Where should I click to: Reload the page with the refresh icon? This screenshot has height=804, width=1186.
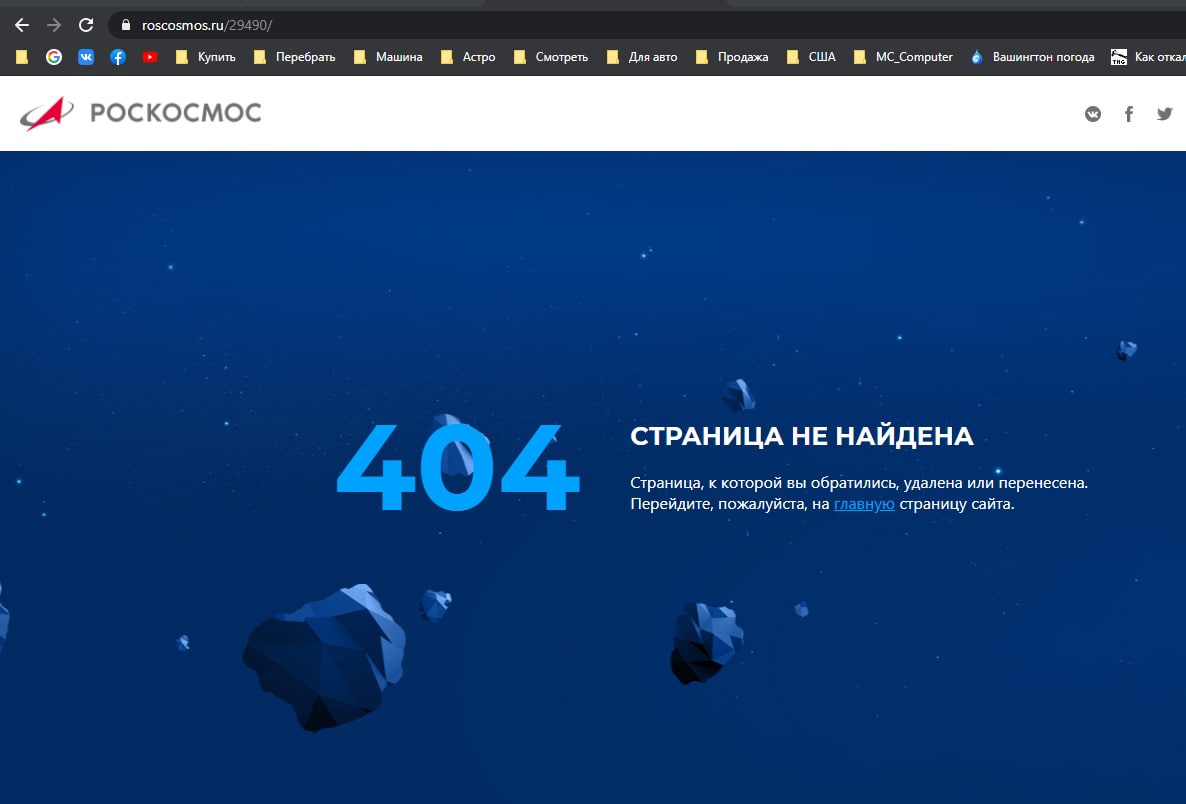[86, 25]
